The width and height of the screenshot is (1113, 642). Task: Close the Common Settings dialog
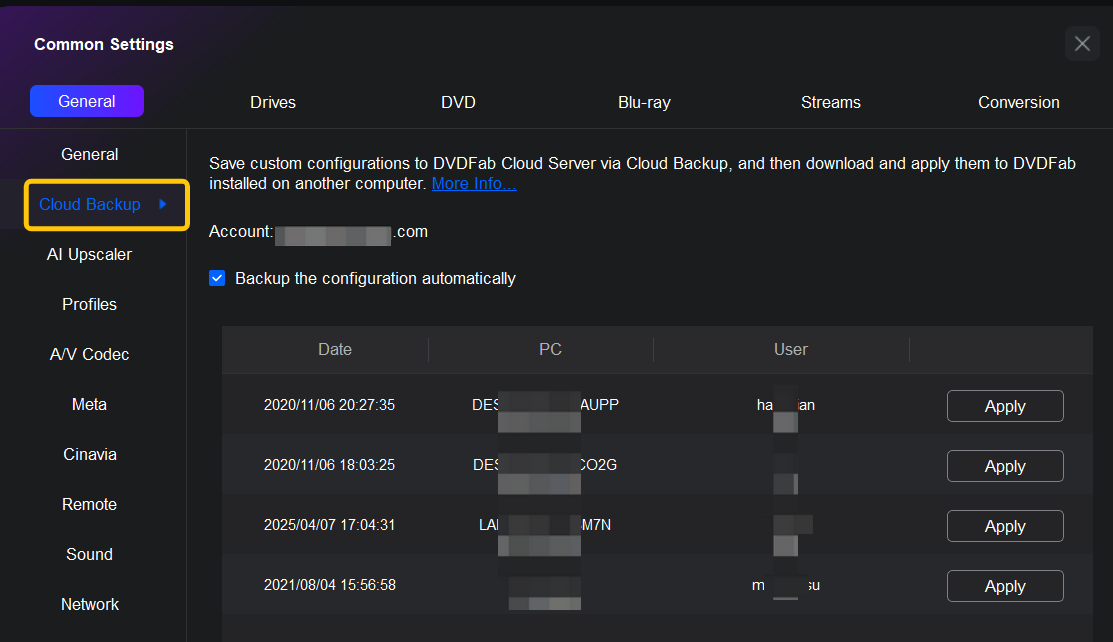click(1082, 44)
